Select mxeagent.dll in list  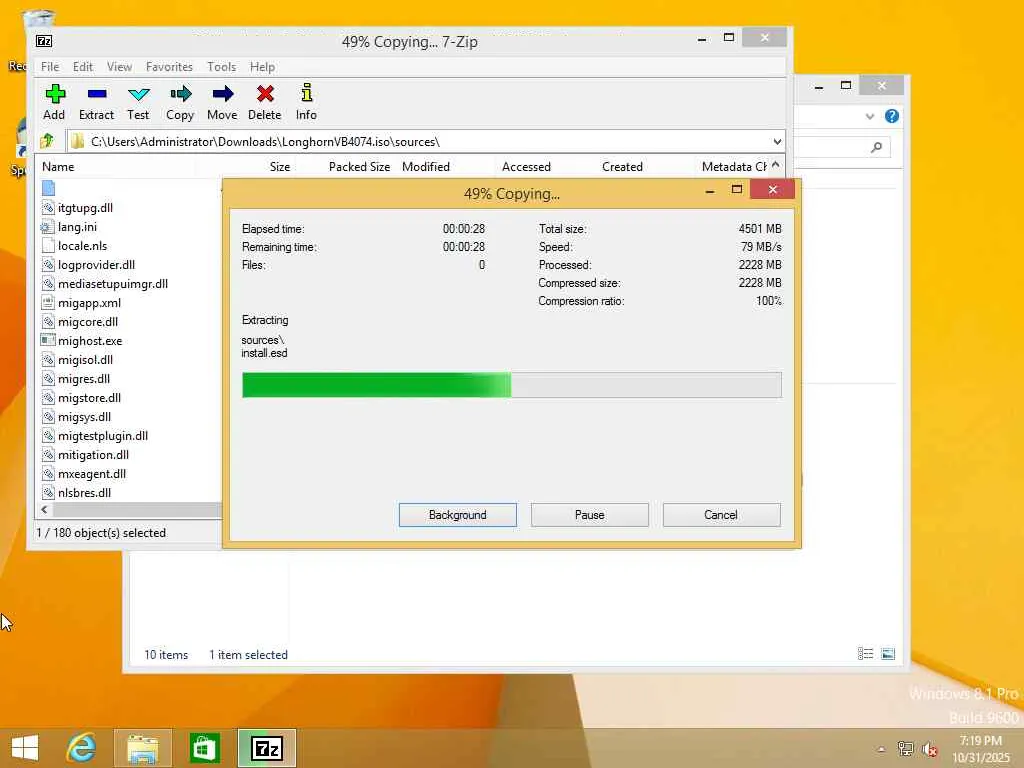[x=92, y=473]
